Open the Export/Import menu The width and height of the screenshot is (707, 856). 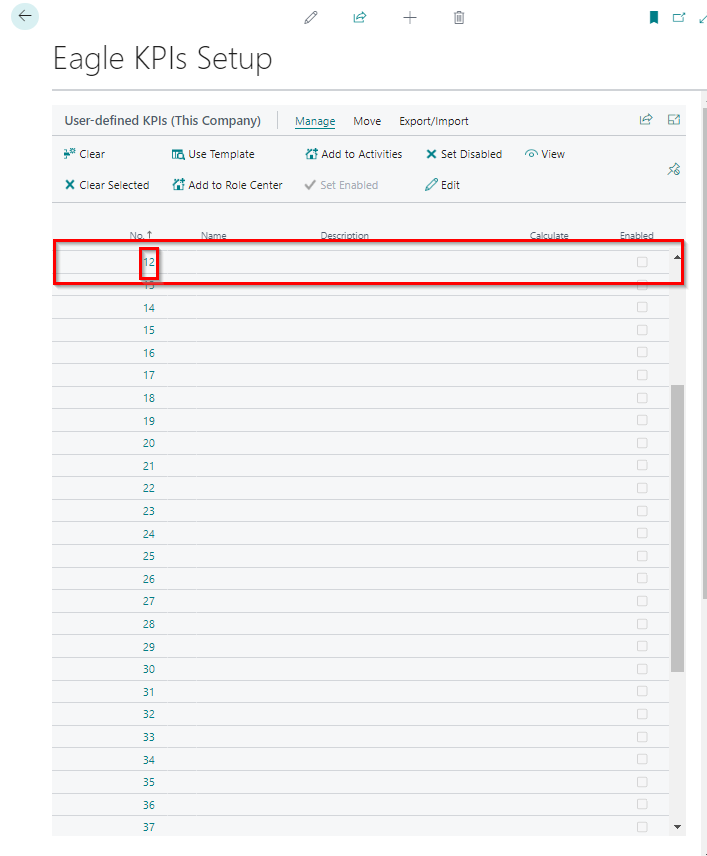tap(433, 121)
